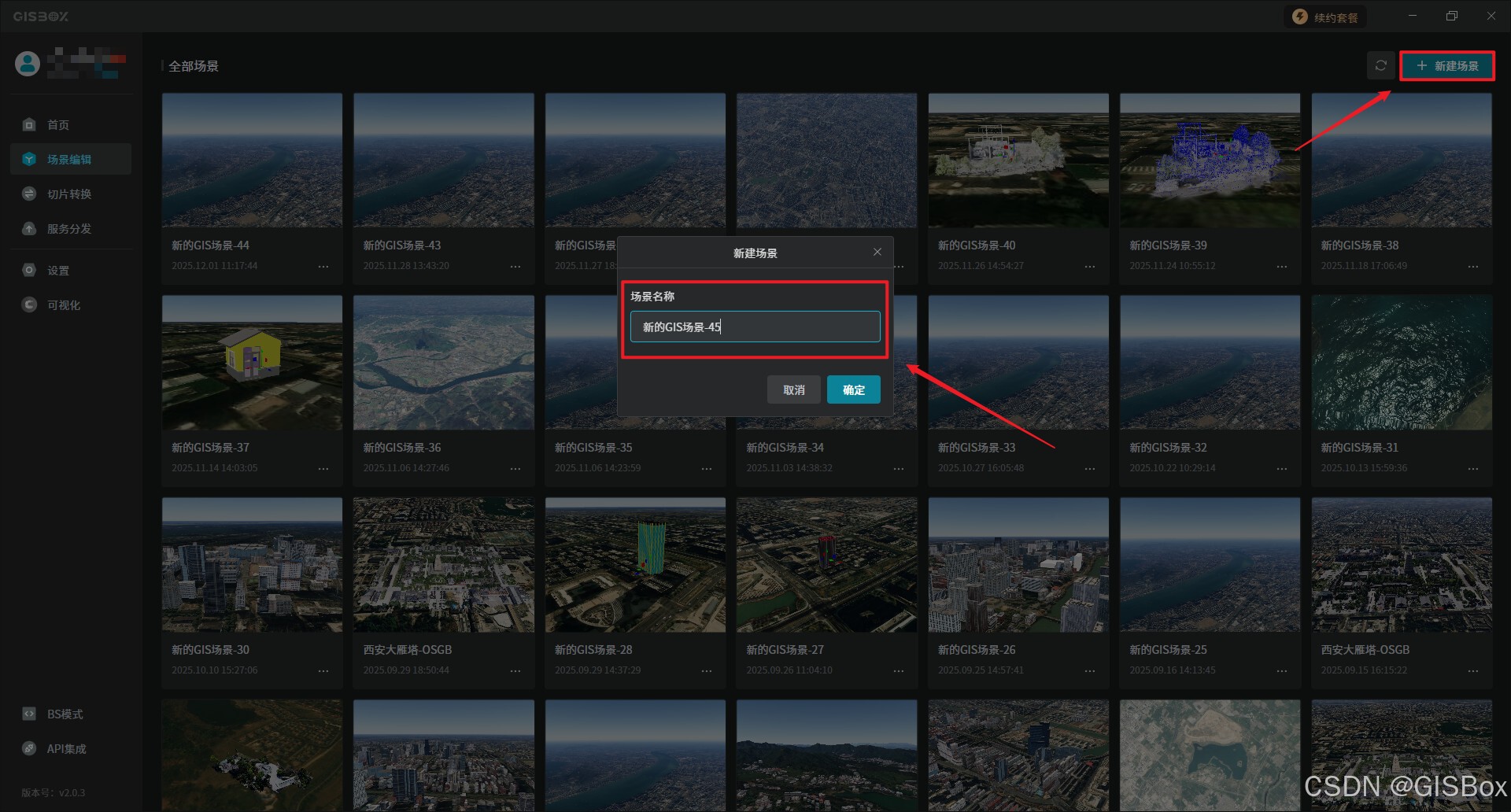This screenshot has height=812, width=1511.
Task: Click the scene name 新的GIS场景-27
Action: point(785,650)
